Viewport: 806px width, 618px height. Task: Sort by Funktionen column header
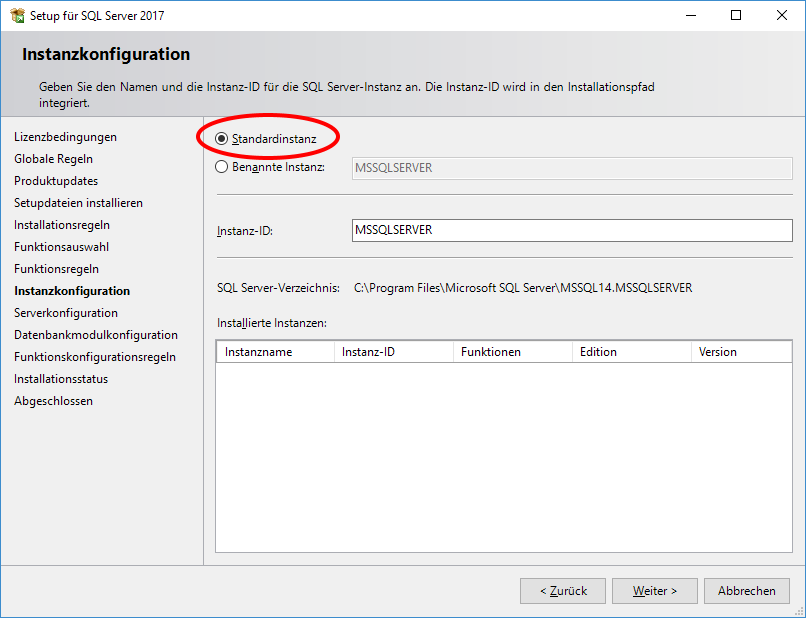512,352
